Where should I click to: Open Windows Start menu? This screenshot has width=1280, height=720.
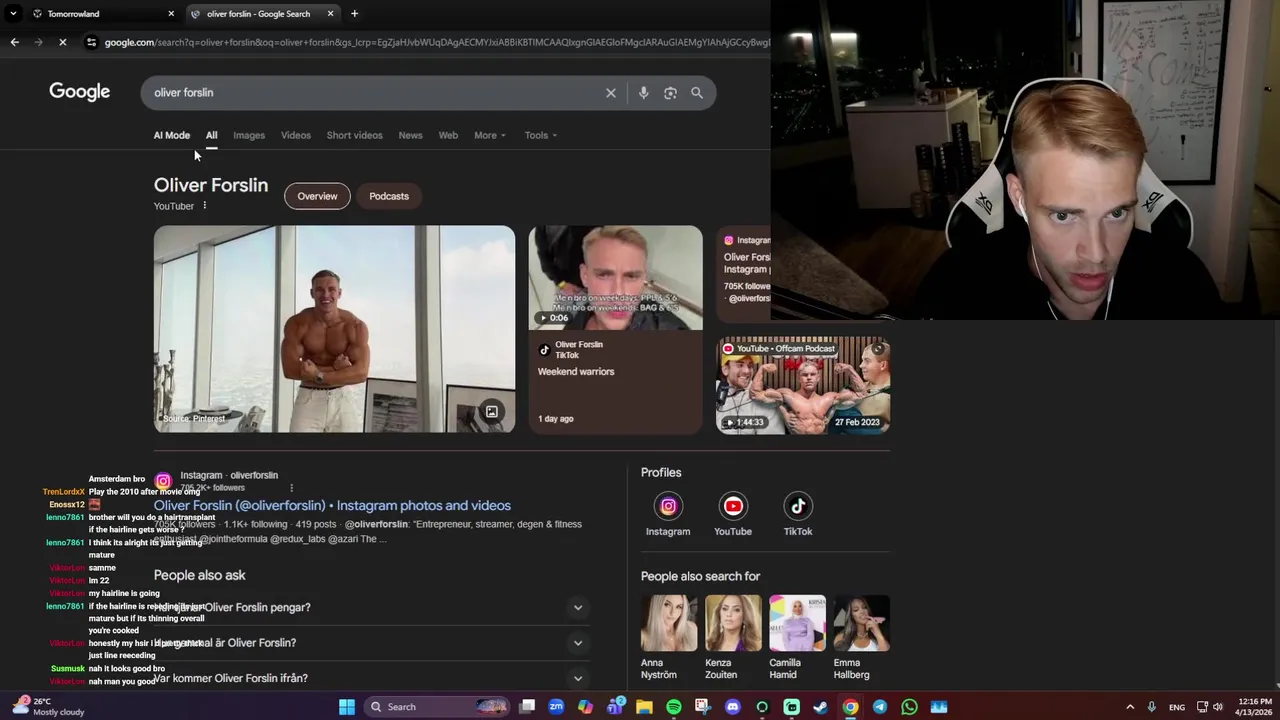(x=346, y=707)
